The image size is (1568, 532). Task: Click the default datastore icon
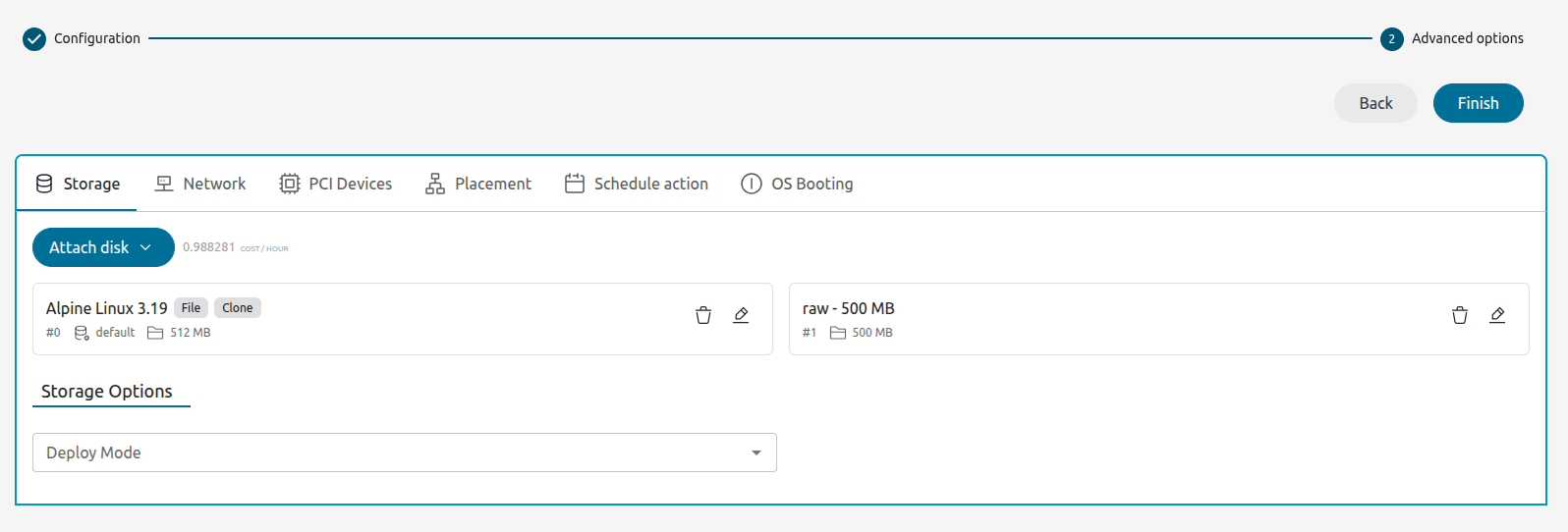click(82, 333)
